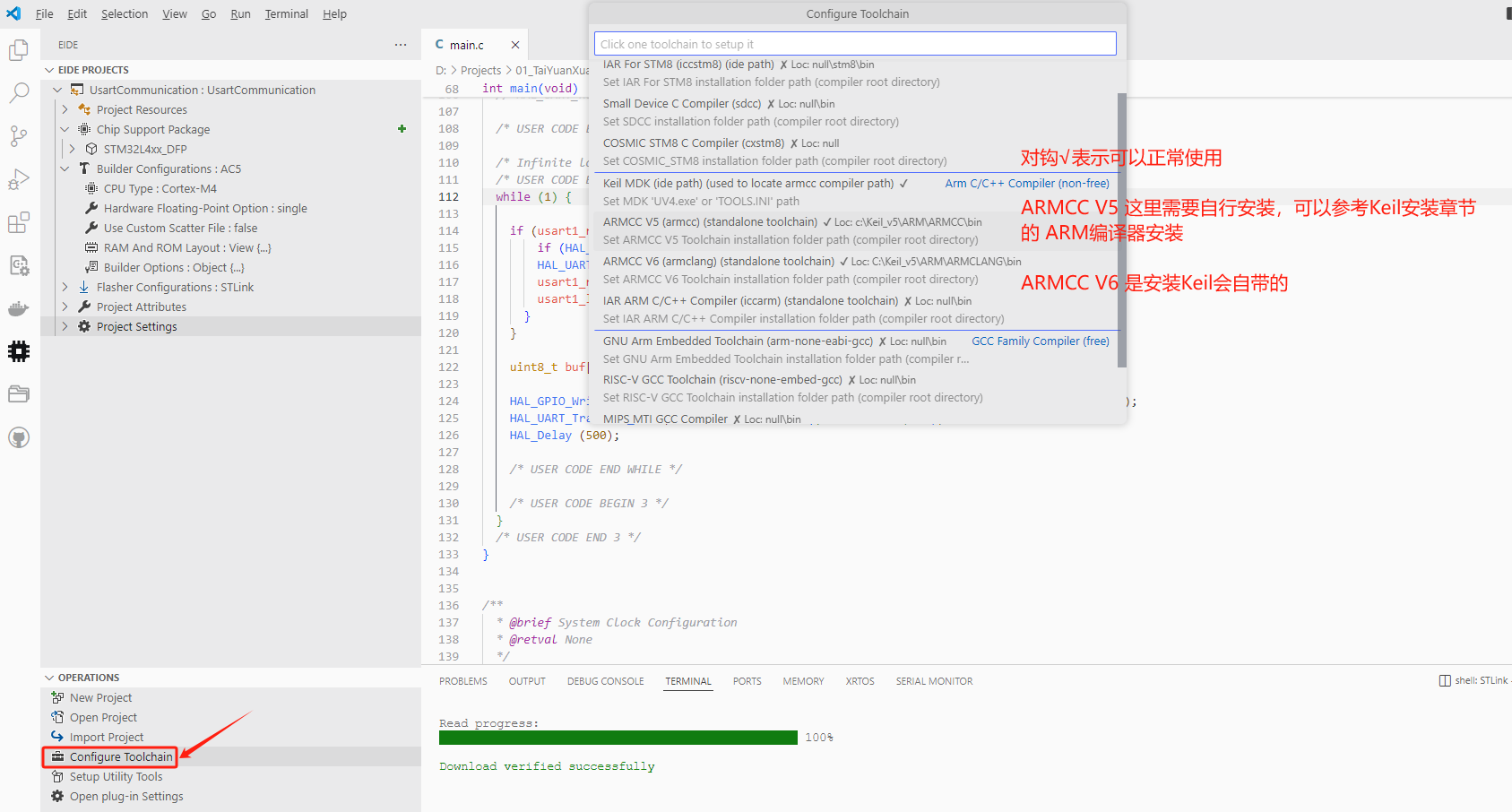Click the Import Project arrow icon
Screen dimensions: 1512x812
(x=57, y=737)
